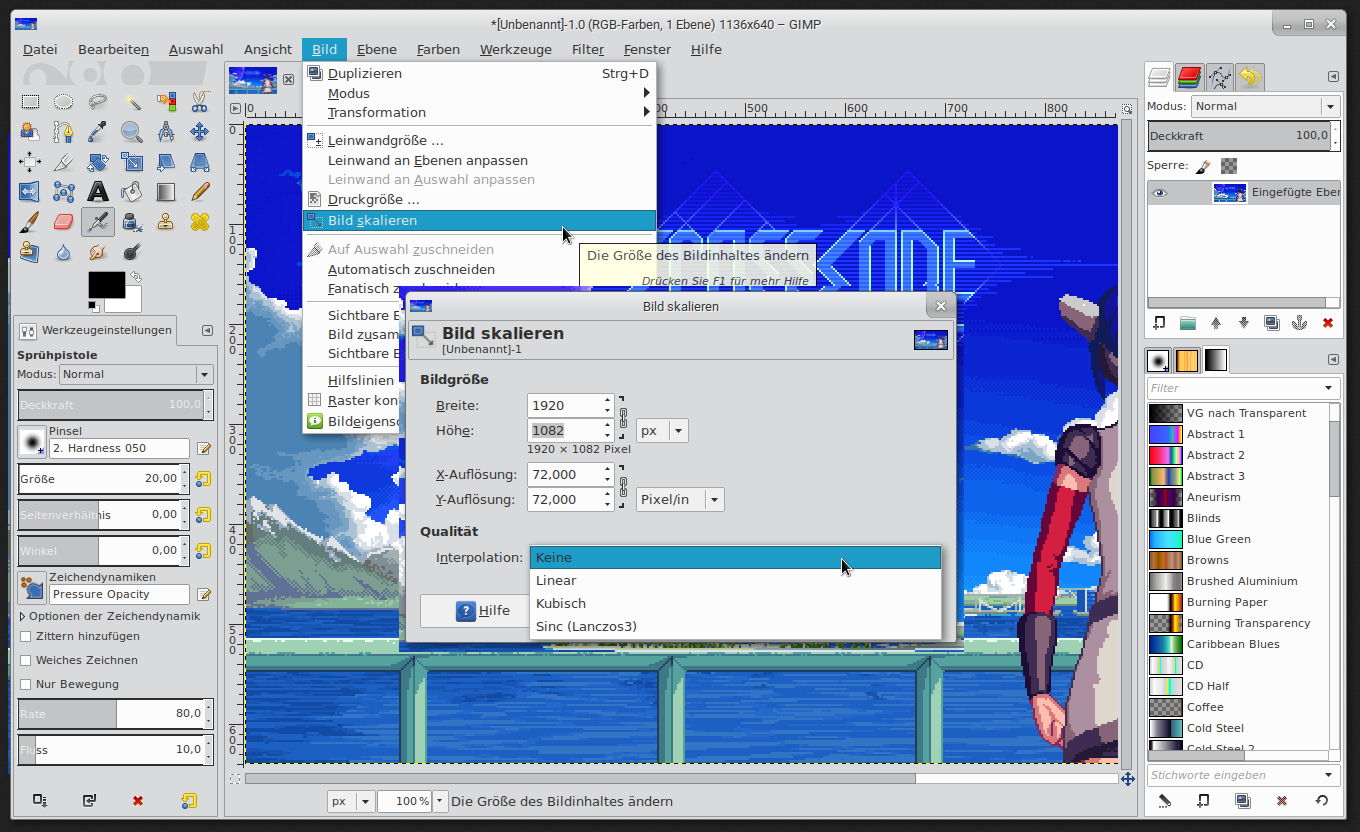
Task: Select the Paintbrush tool
Action: click(30, 221)
